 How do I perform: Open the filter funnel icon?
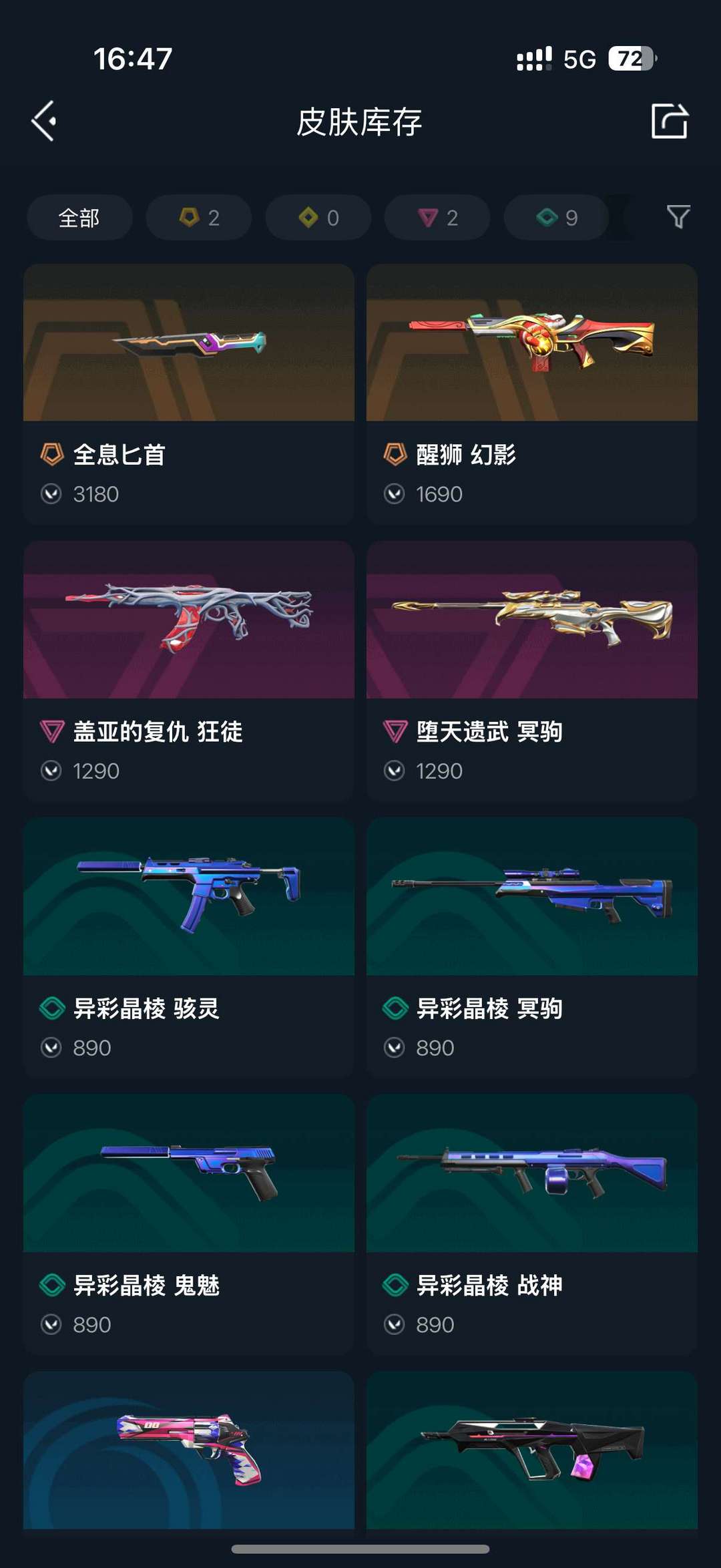pos(678,217)
